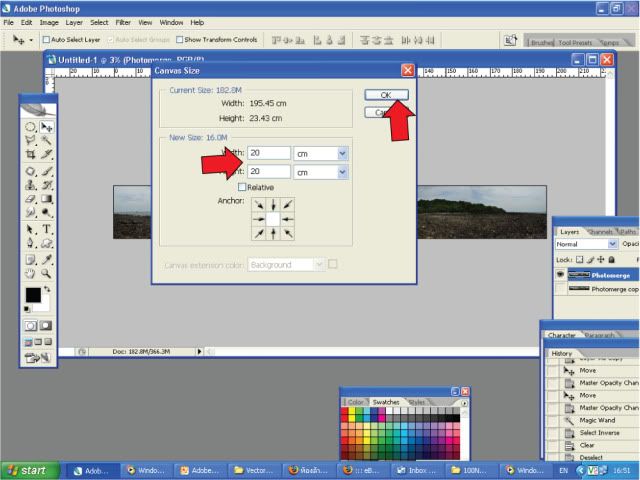Viewport: 640px width, 480px height.
Task: Select the Dodge tool
Action: coord(47,212)
